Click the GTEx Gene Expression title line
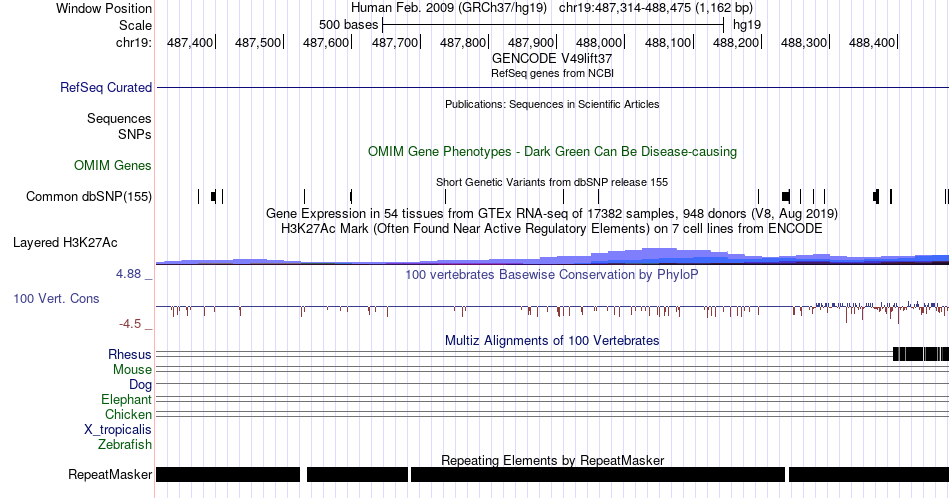This screenshot has height=498, width=950. (x=552, y=213)
